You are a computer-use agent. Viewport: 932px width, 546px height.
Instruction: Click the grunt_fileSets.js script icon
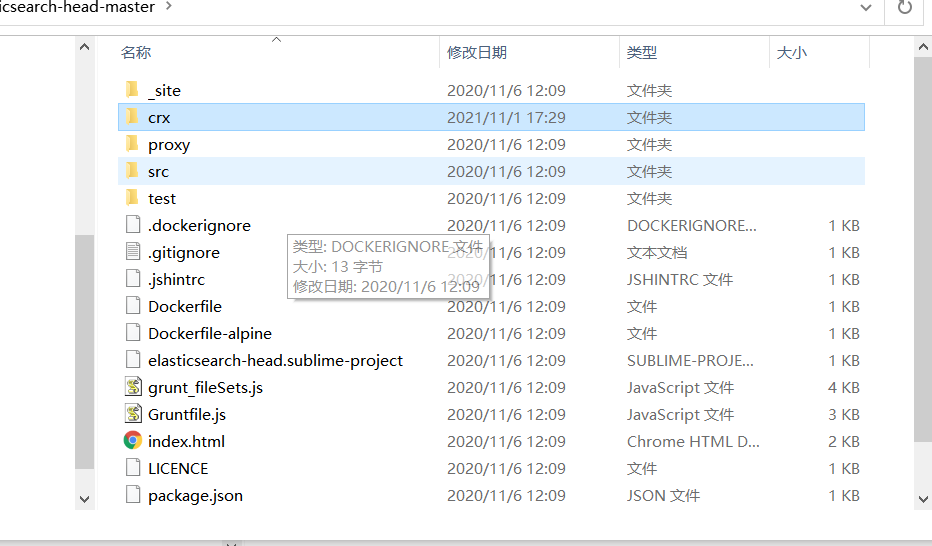(x=133, y=387)
